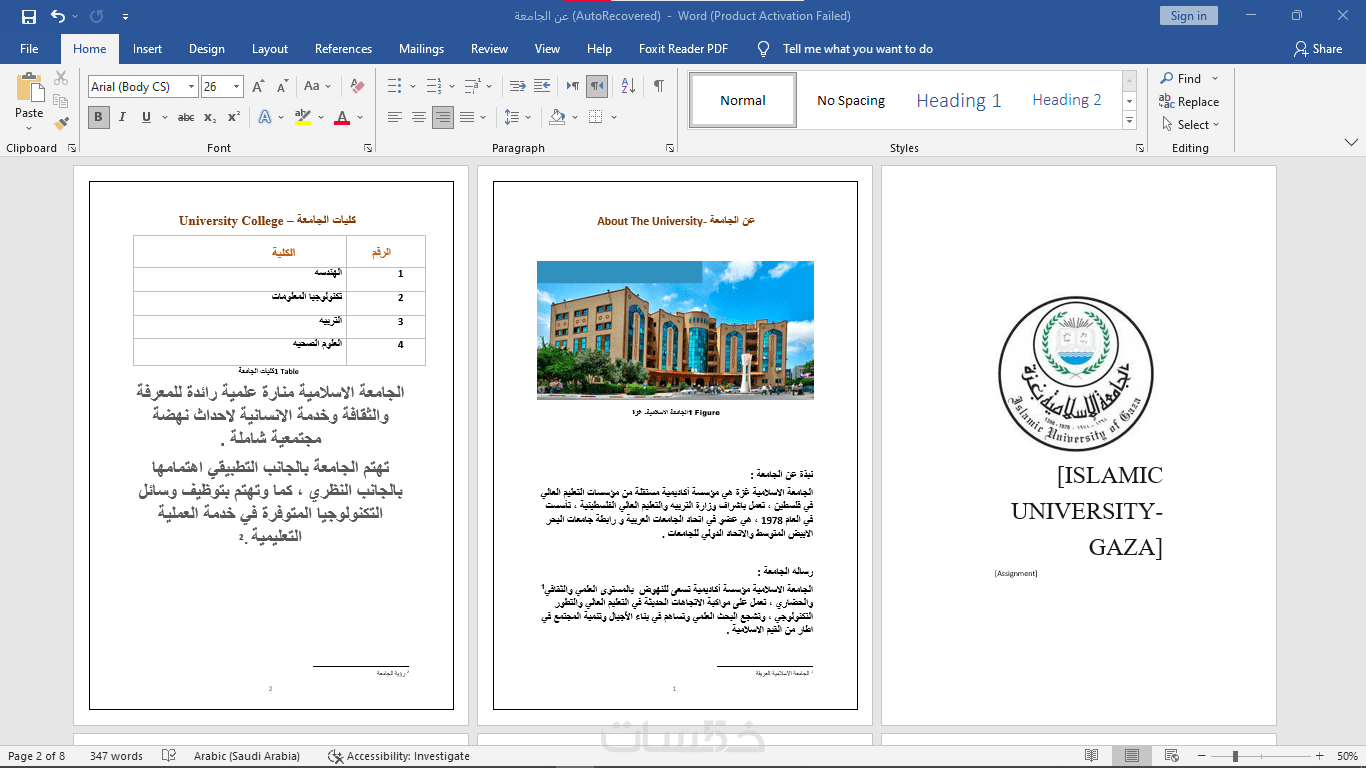Apply subscript formatting
This screenshot has height=768, width=1366.
click(x=210, y=117)
